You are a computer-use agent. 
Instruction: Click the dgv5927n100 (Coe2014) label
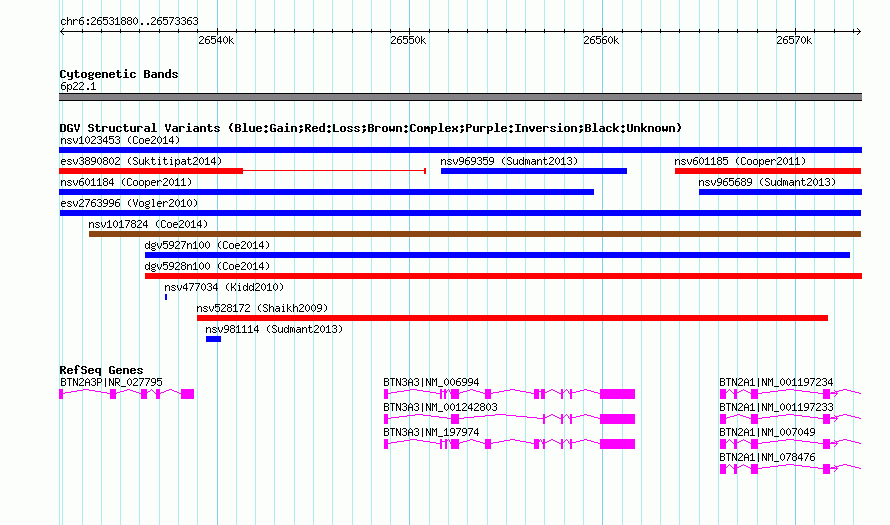(x=207, y=245)
